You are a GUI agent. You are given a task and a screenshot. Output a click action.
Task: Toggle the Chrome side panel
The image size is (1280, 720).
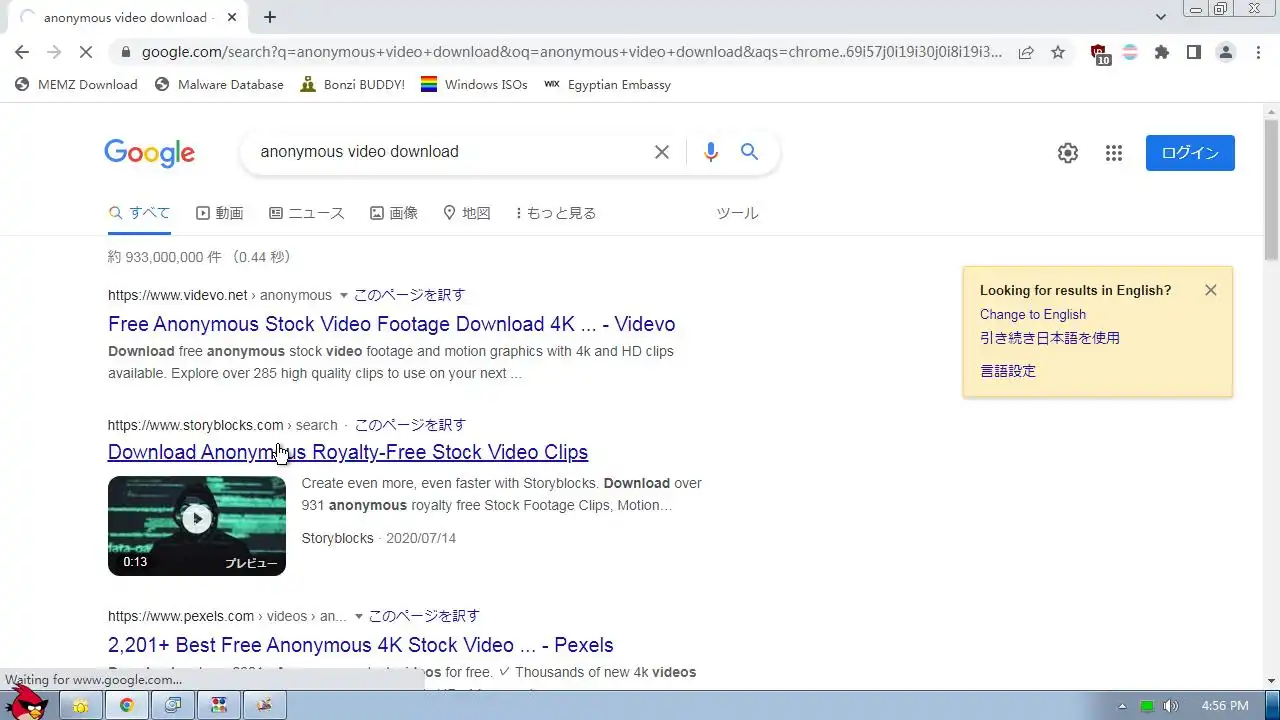[1194, 53]
